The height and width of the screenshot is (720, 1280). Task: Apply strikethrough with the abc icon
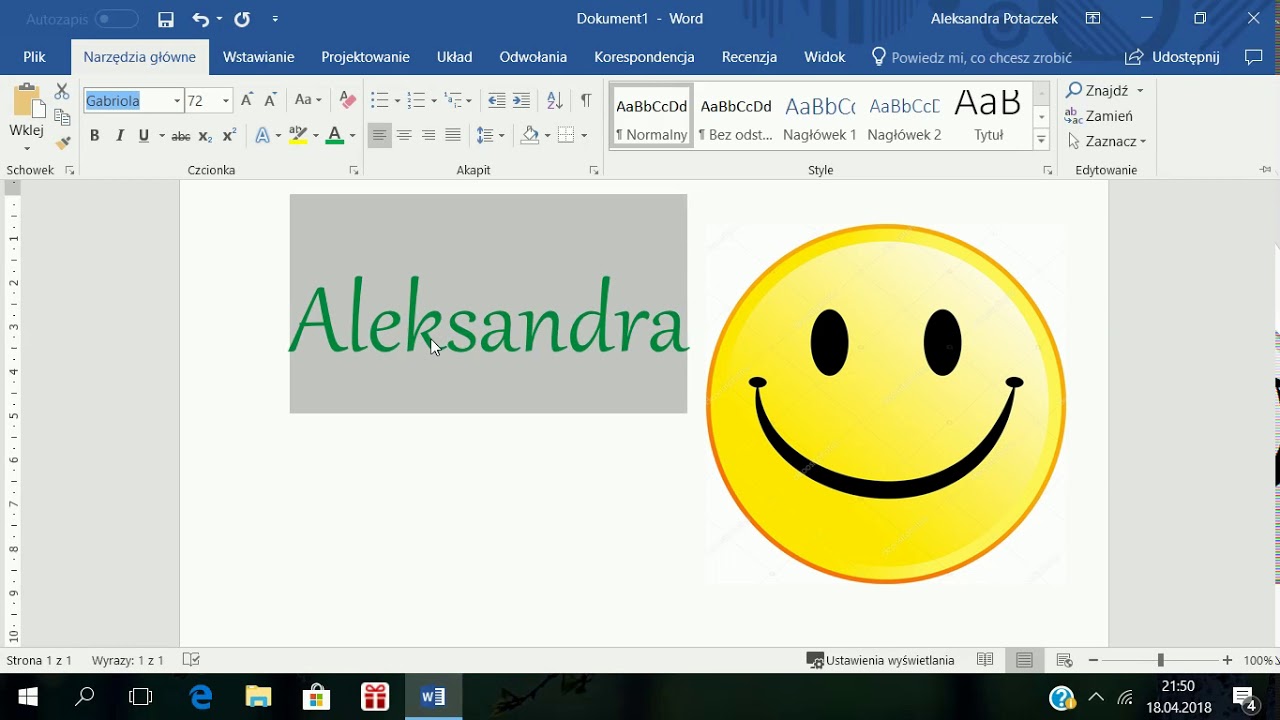[x=181, y=136]
